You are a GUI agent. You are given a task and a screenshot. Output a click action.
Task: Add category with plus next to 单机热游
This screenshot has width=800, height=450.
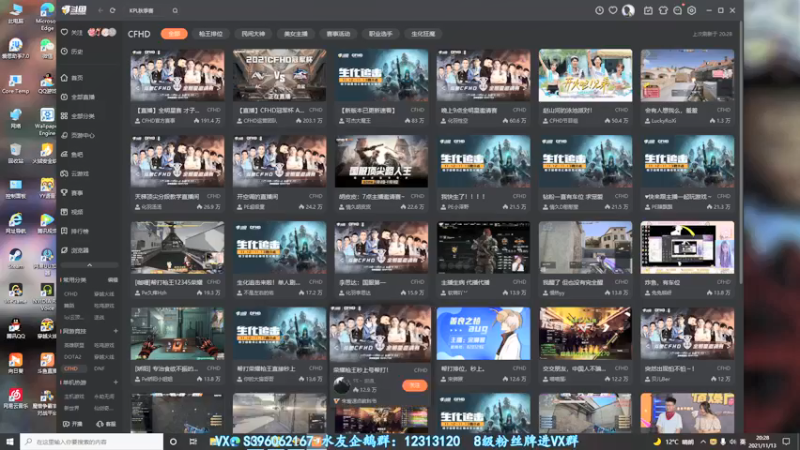click(x=115, y=382)
